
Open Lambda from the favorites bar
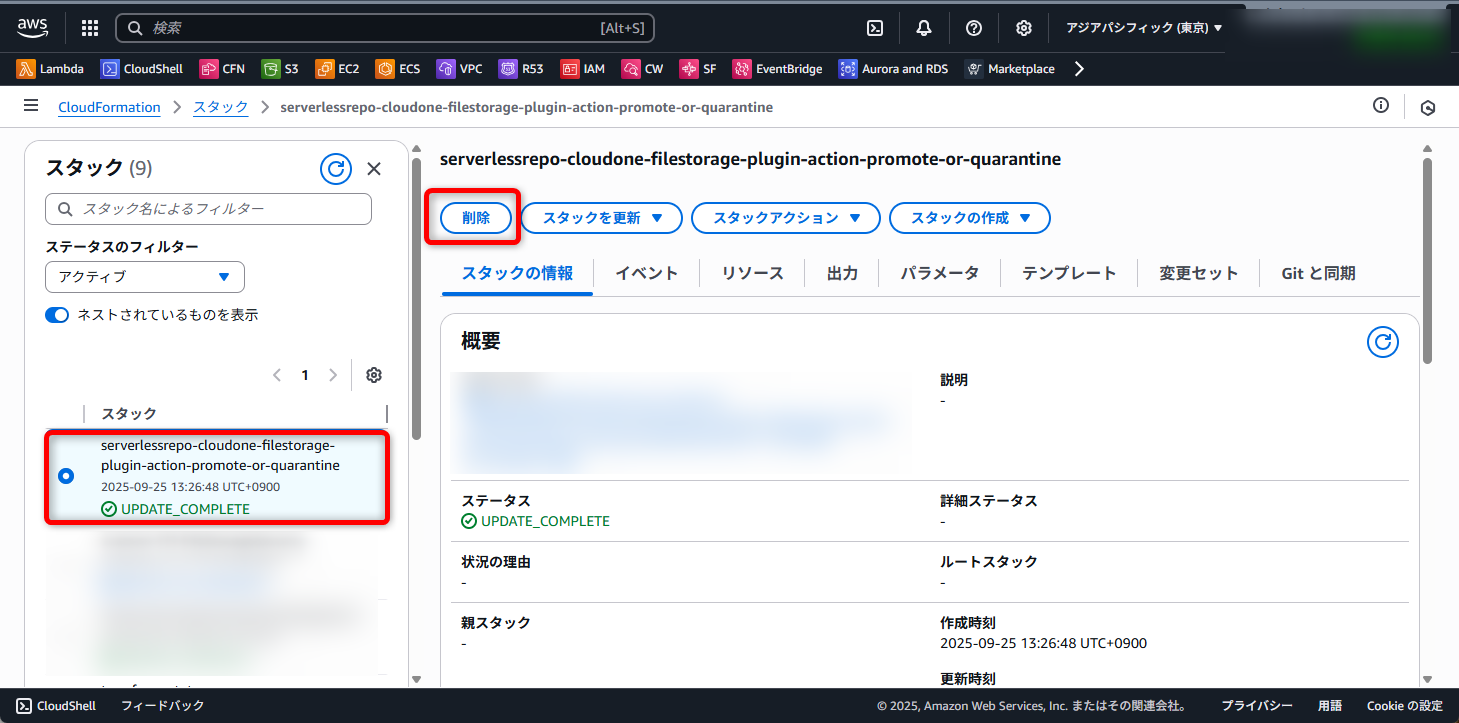52,69
